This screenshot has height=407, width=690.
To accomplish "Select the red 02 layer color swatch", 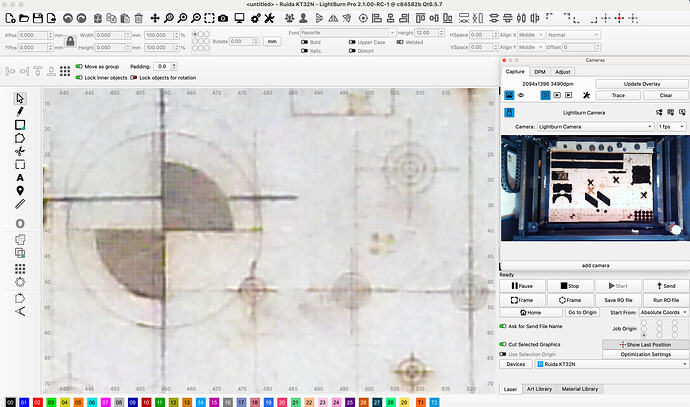I will click(36, 401).
